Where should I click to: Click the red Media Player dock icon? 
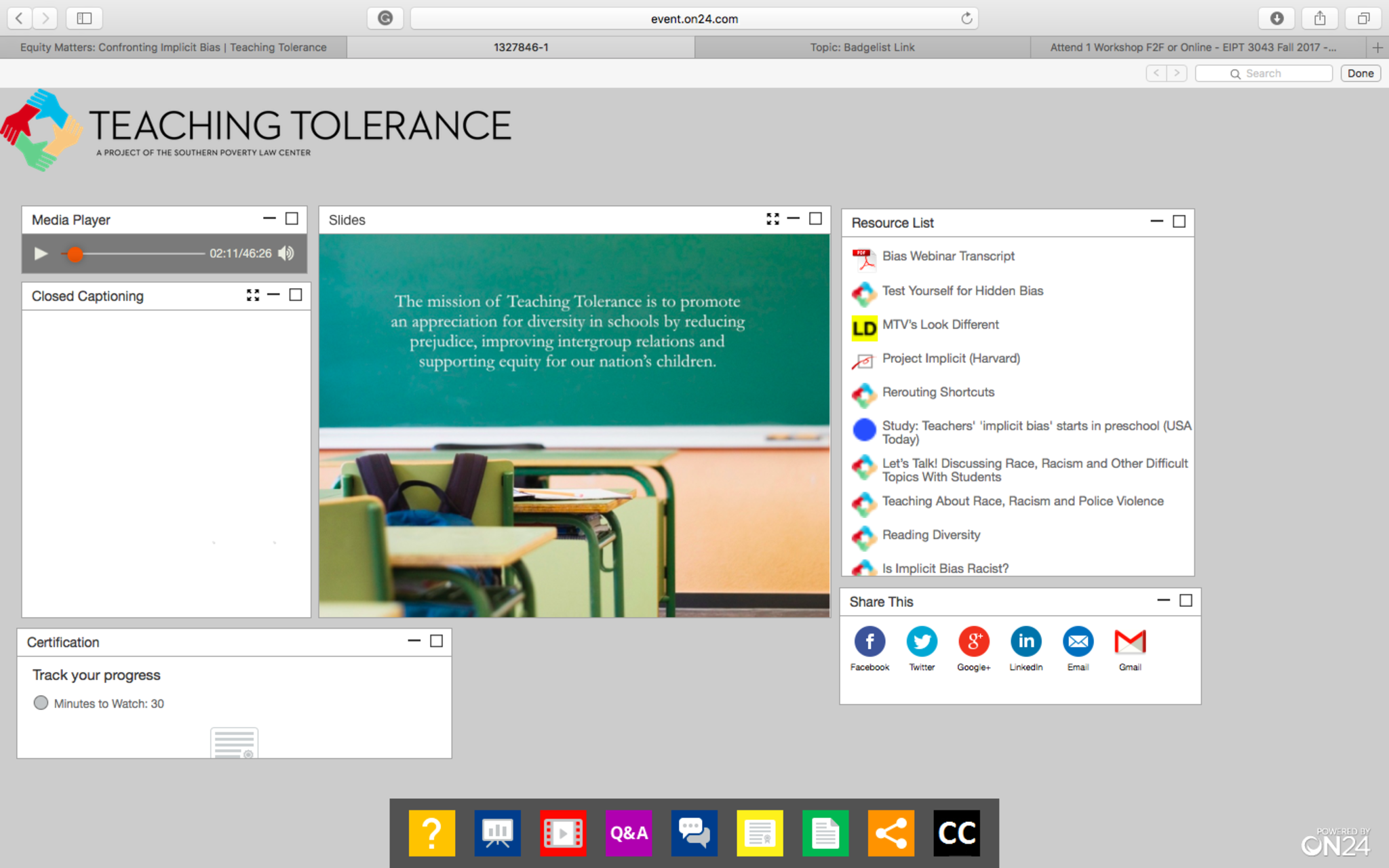[563, 833]
